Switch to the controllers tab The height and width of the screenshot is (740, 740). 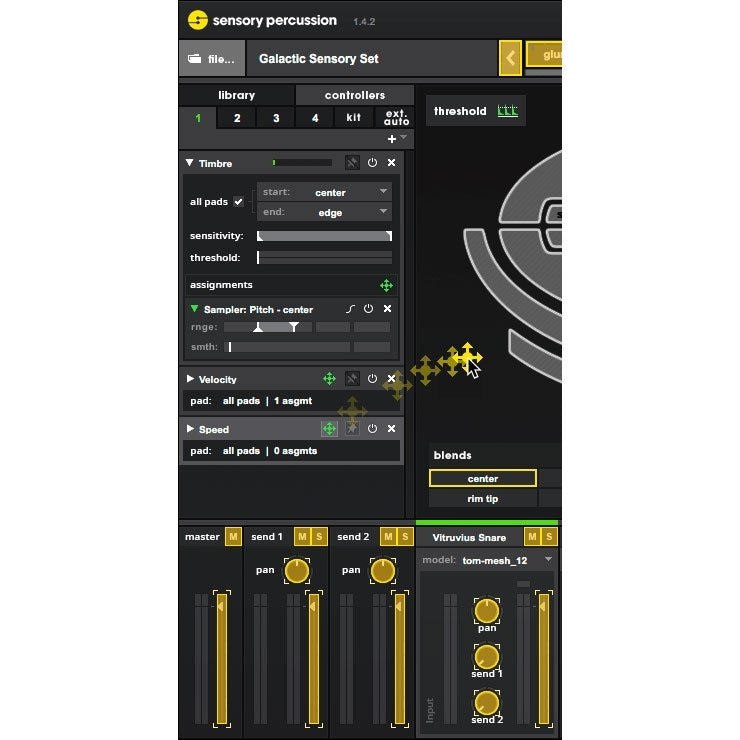pyautogui.click(x=355, y=95)
